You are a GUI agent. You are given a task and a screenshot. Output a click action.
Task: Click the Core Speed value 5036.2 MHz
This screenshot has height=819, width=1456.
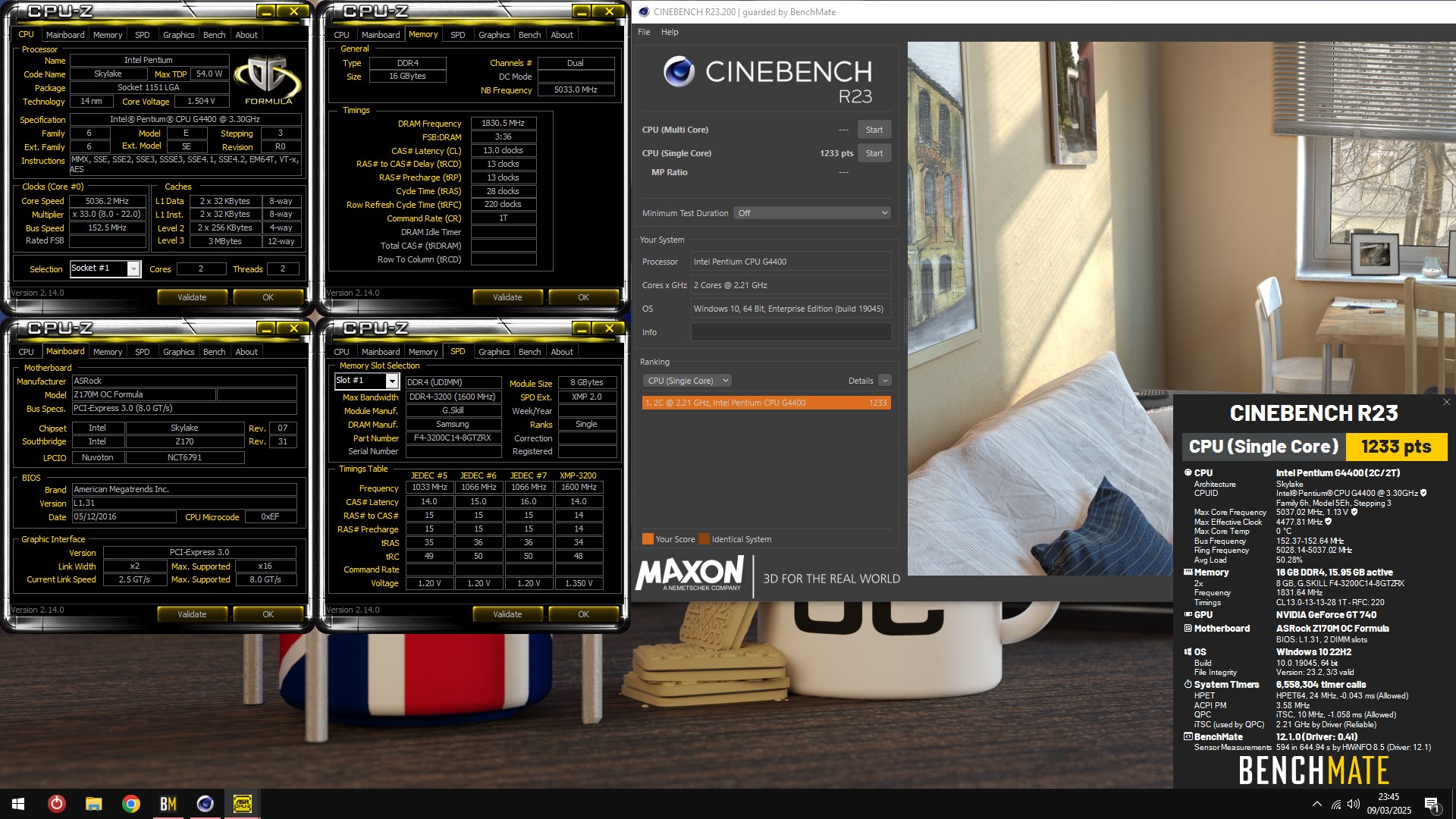[107, 201]
